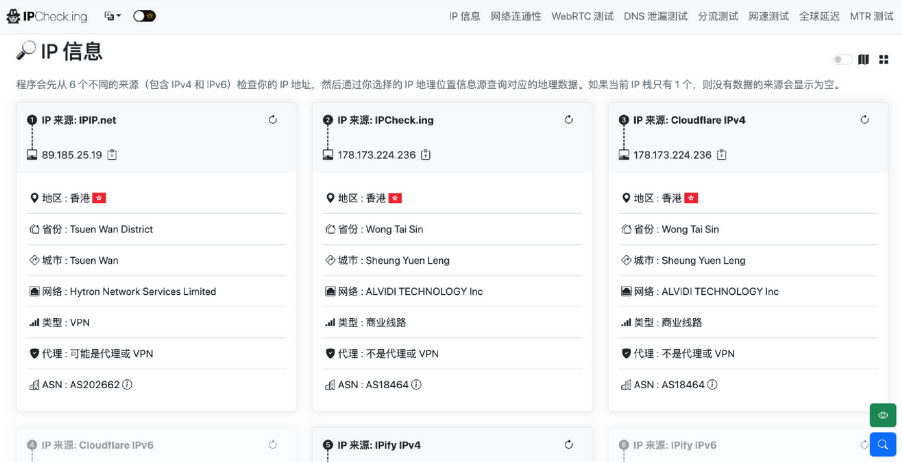Click the green eye button
This screenshot has height=462, width=902.
click(x=883, y=415)
